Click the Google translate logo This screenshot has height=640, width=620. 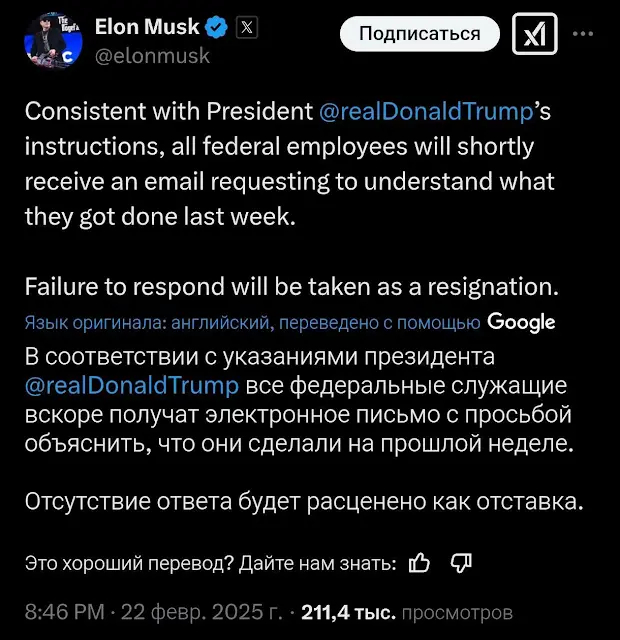click(521, 322)
